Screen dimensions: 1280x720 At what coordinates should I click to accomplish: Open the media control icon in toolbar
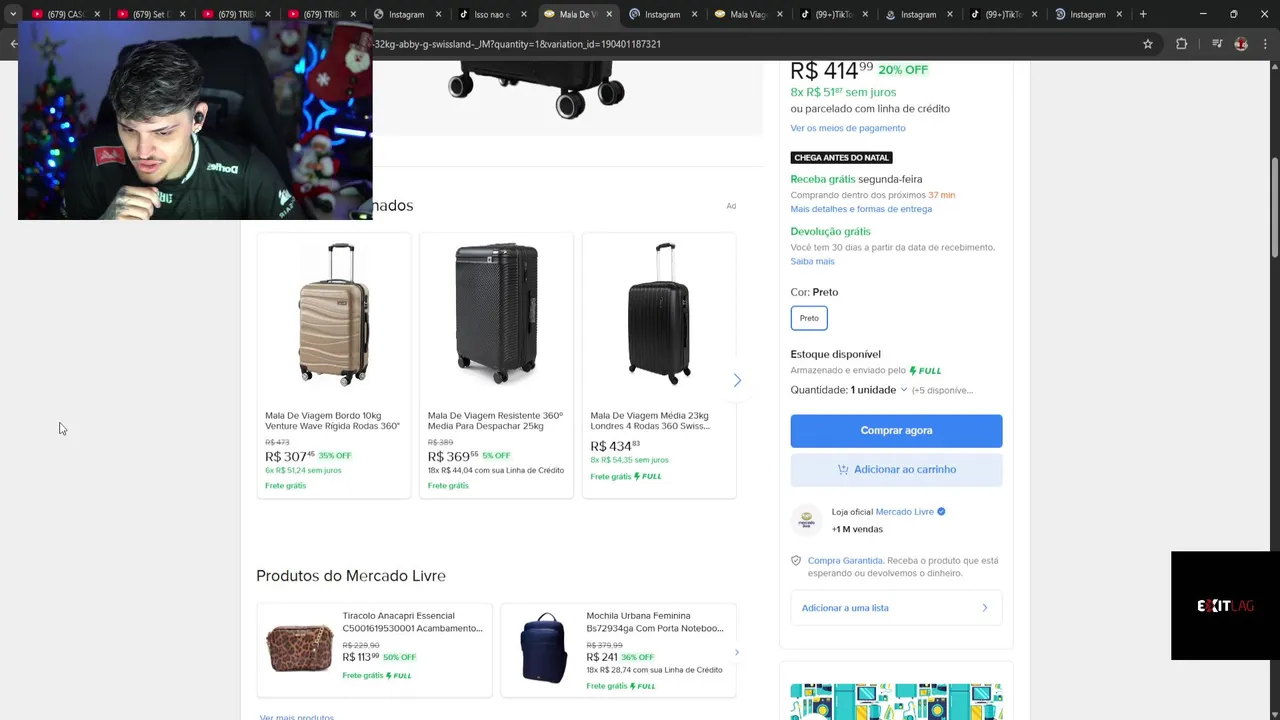pos(1217,44)
